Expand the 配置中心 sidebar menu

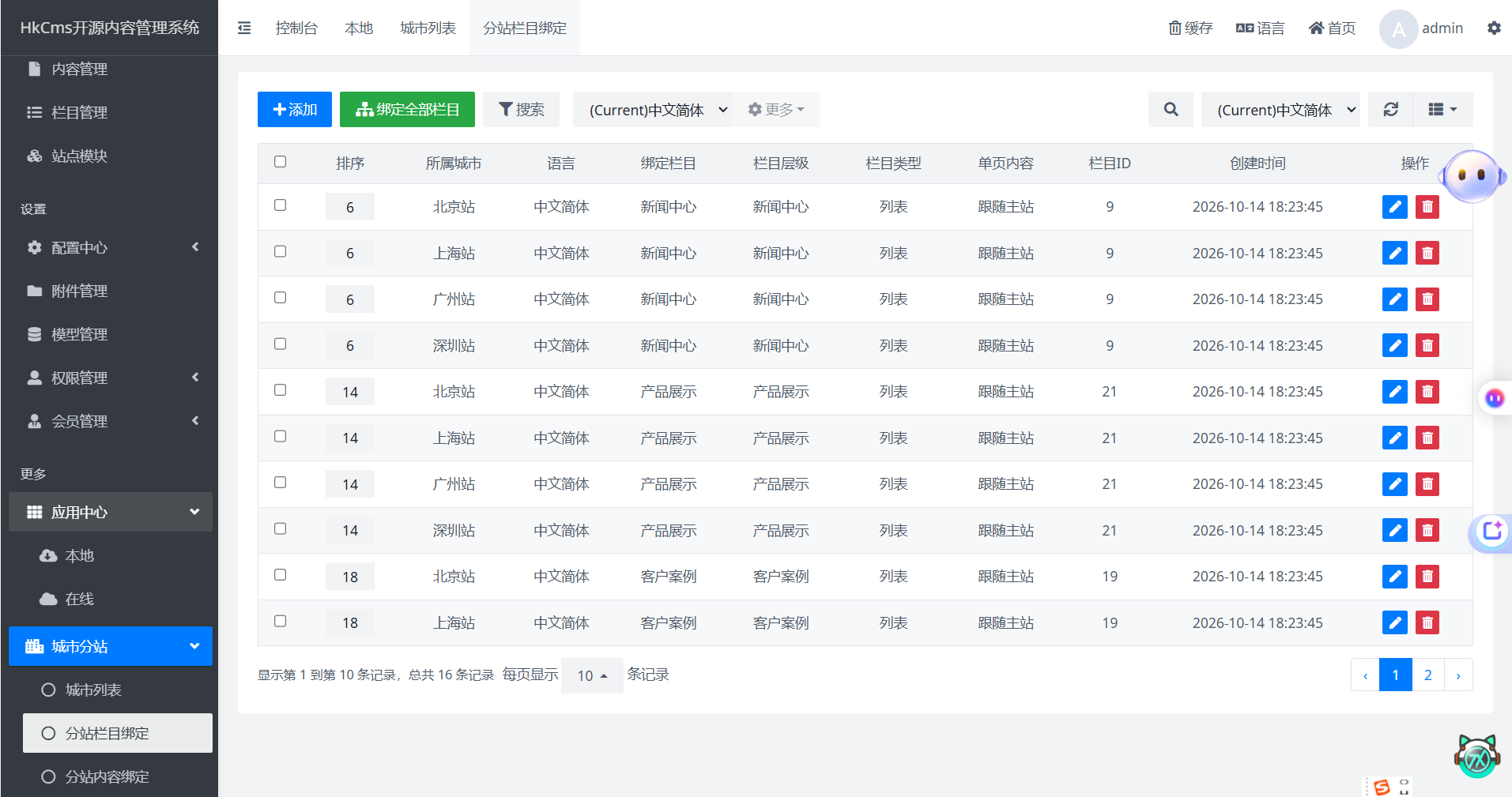click(x=111, y=248)
